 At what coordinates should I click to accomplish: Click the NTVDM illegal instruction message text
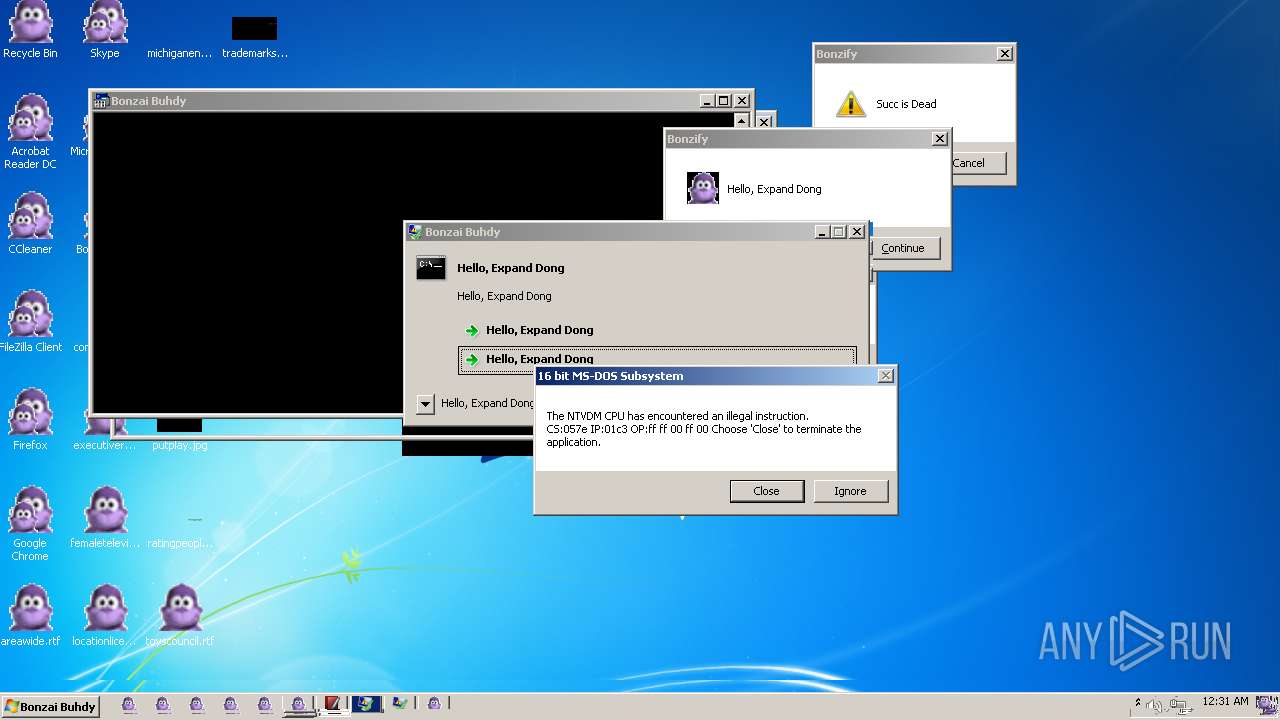click(704, 429)
